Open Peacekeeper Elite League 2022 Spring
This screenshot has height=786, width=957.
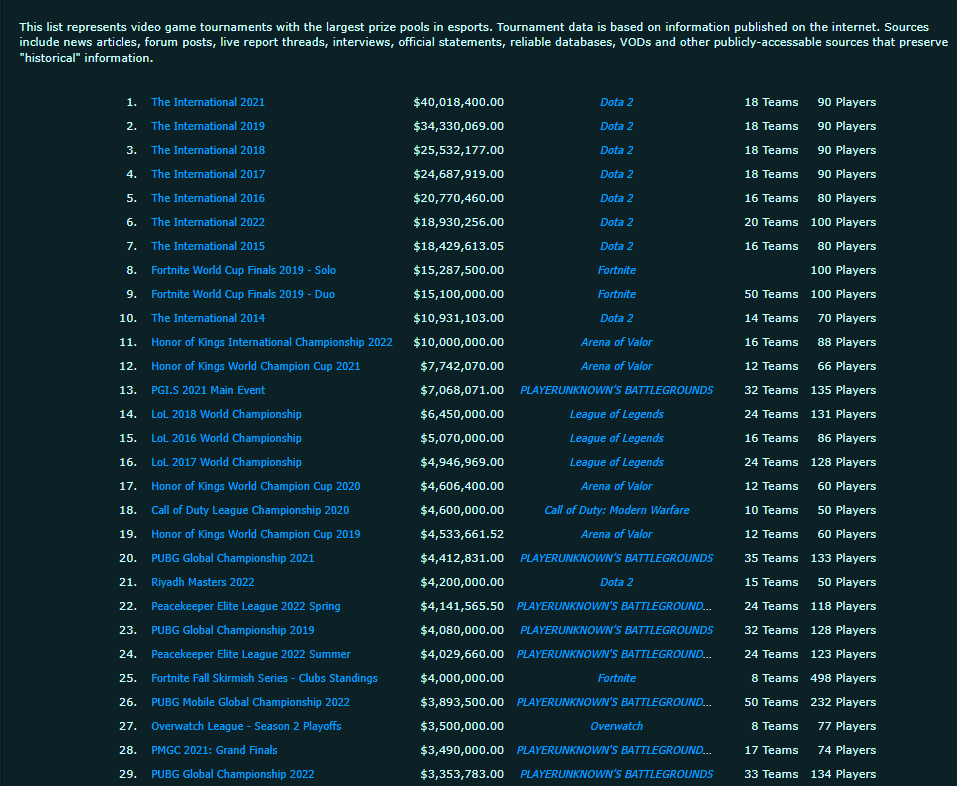click(246, 606)
